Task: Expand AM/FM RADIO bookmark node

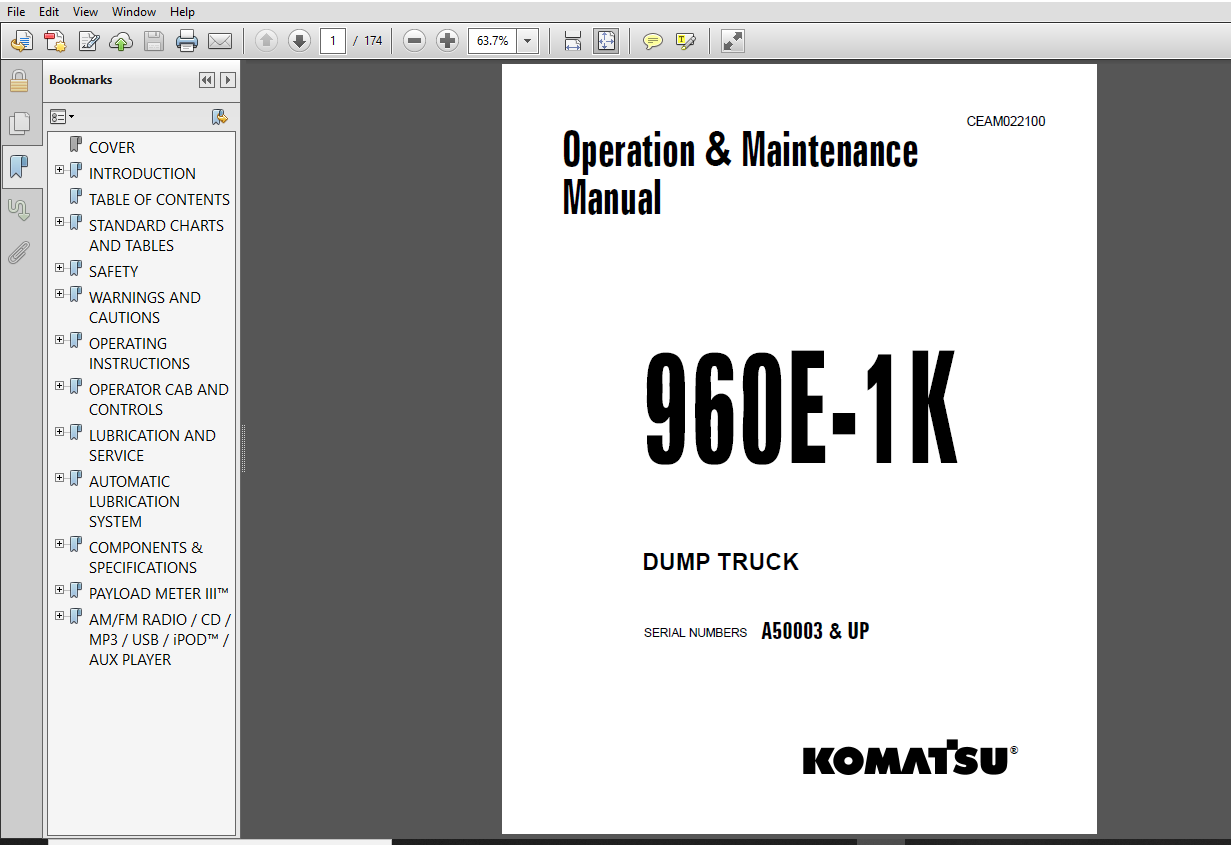Action: 60,616
